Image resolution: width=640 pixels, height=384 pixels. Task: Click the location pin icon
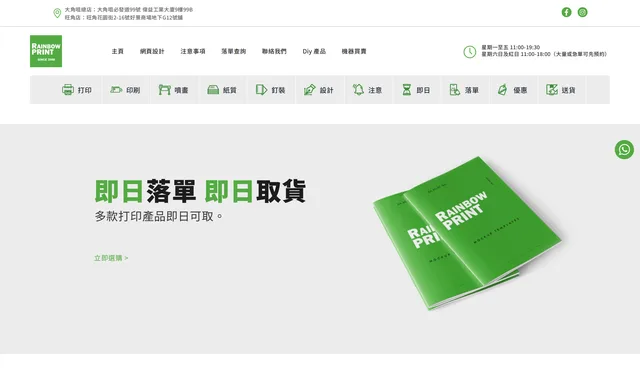coord(57,13)
